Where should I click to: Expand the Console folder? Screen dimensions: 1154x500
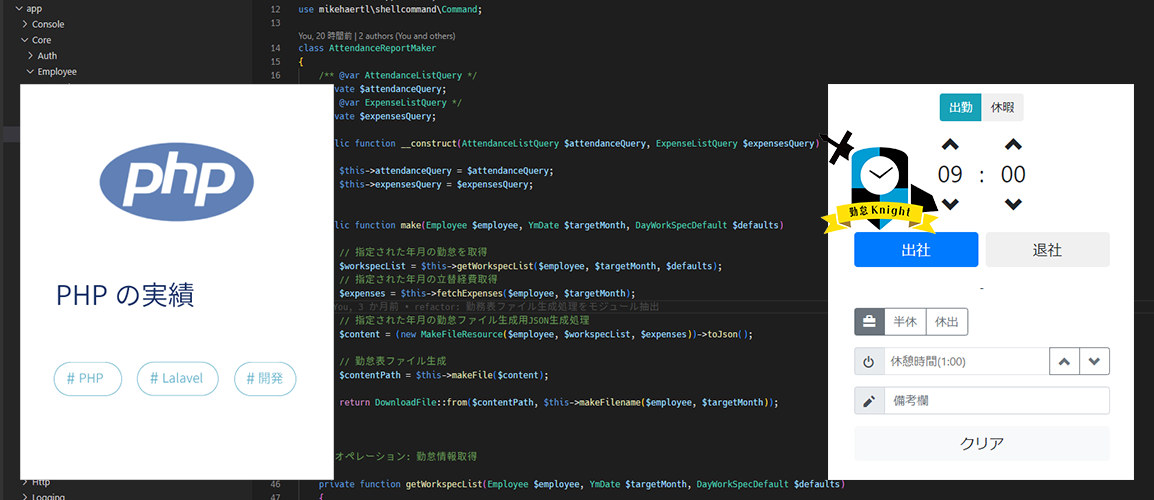[x=24, y=24]
